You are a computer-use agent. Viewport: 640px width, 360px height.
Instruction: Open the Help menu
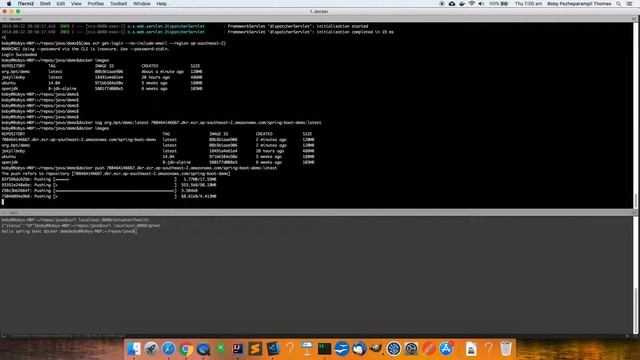(x=162, y=4)
